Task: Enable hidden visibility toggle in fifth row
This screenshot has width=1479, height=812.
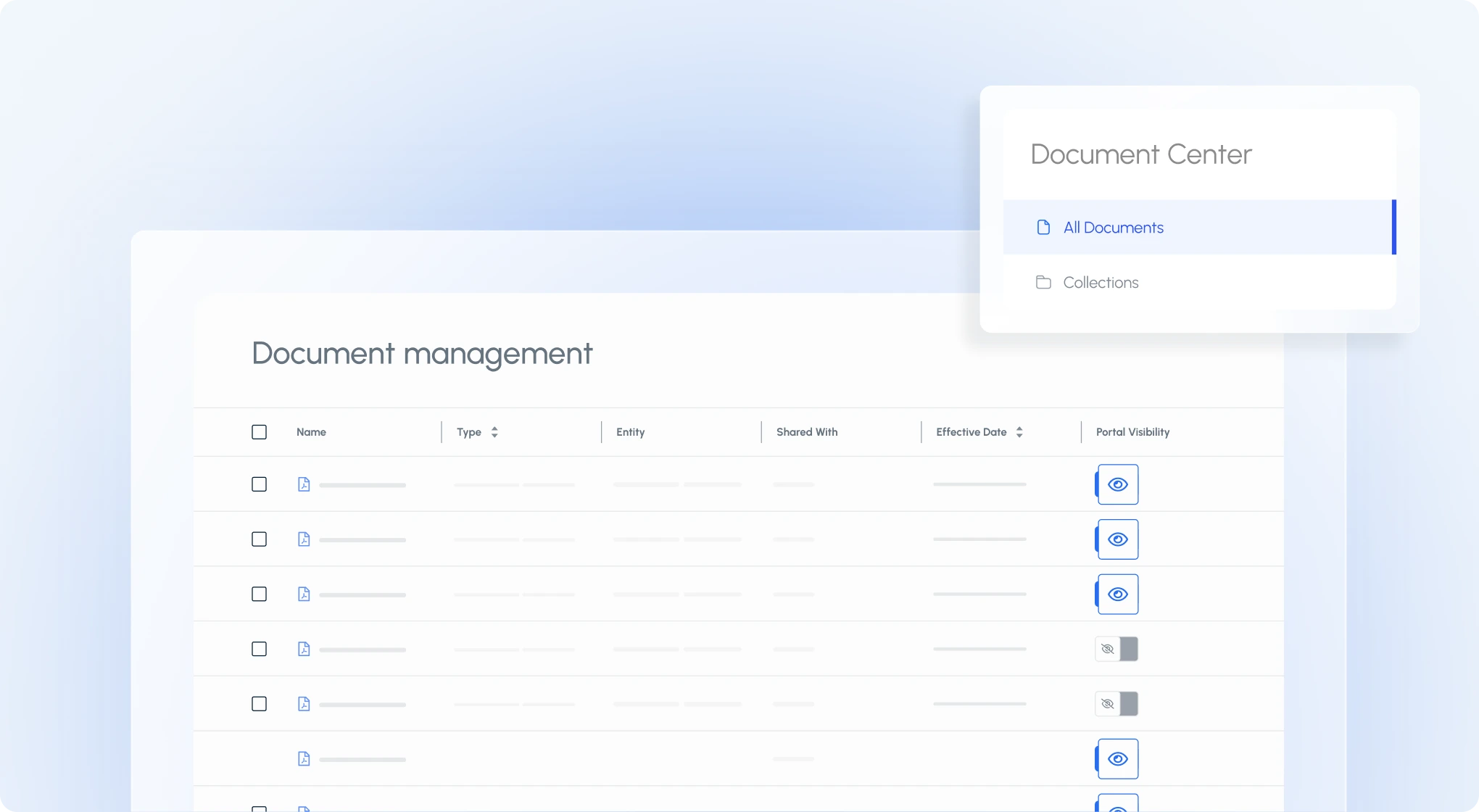Action: point(1116,704)
